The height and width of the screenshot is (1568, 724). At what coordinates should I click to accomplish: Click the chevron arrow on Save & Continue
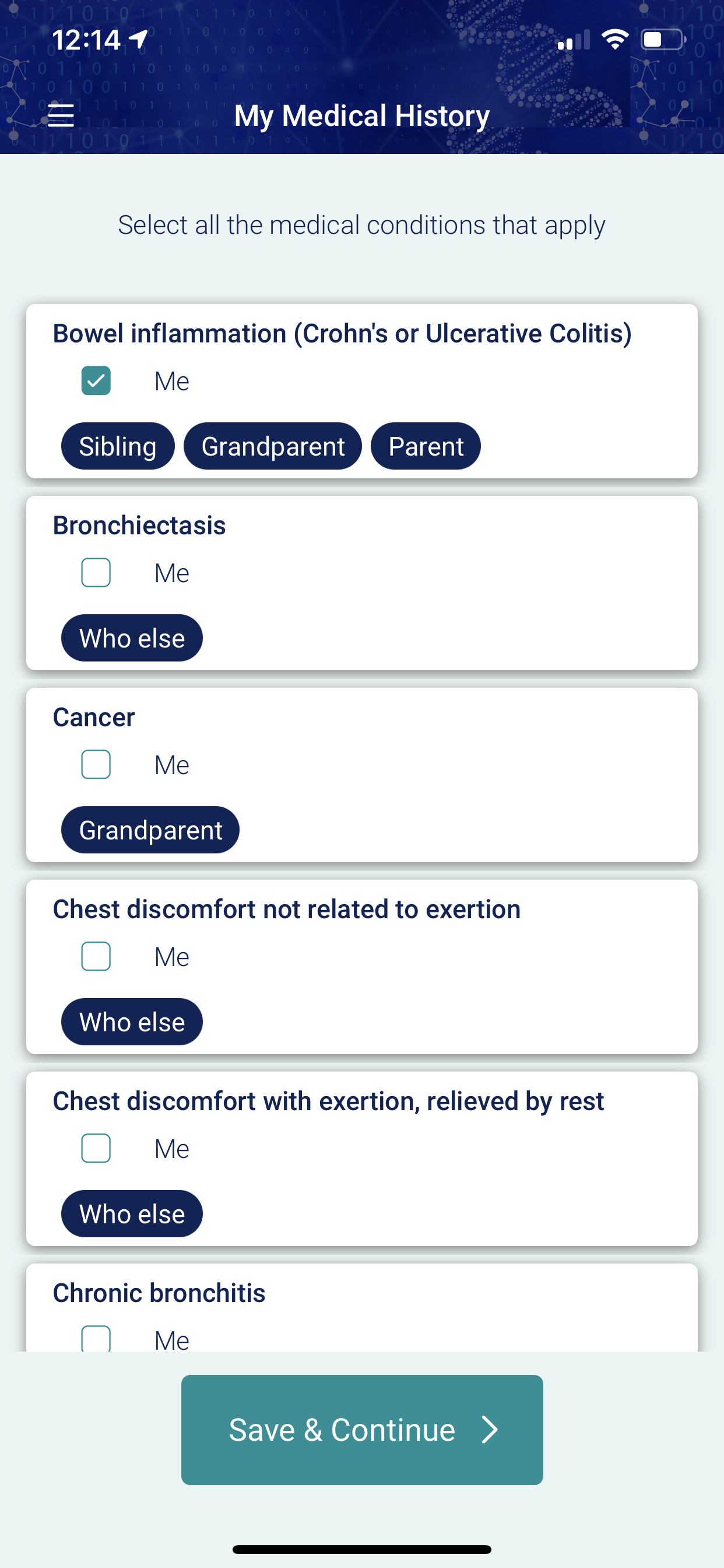tap(489, 1429)
